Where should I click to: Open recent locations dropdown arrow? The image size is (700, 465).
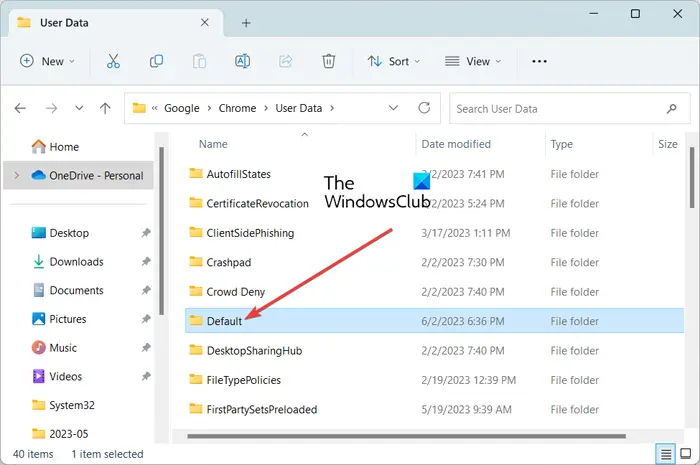[79, 108]
